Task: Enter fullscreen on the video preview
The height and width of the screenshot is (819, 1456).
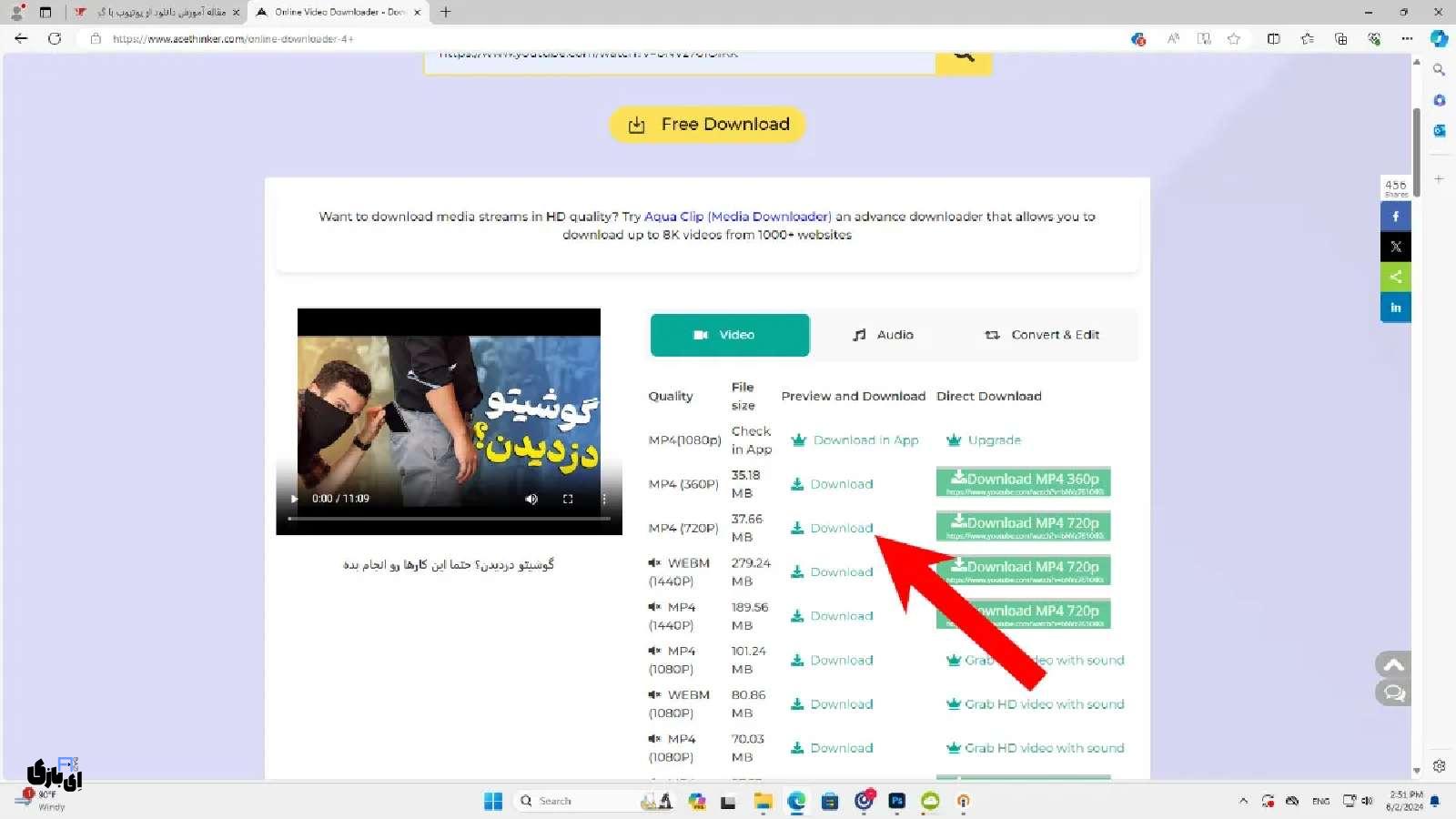Action: pyautogui.click(x=568, y=499)
